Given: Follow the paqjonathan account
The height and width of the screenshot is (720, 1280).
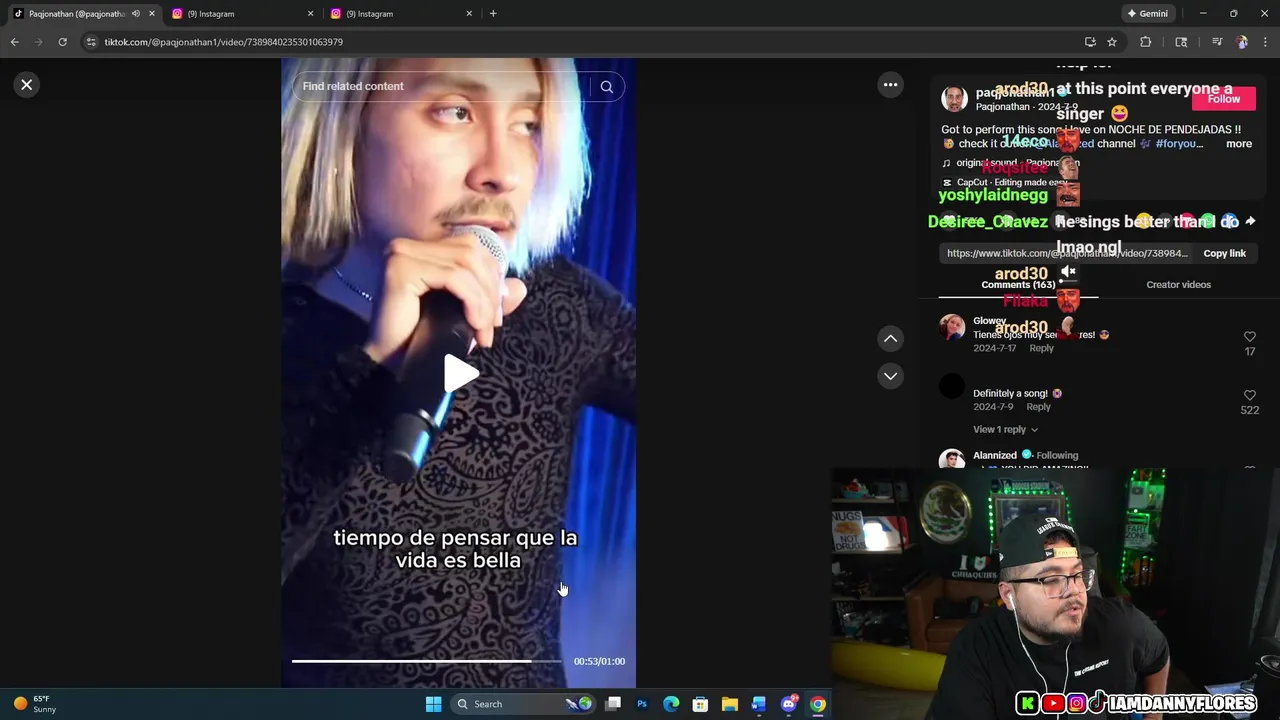Looking at the screenshot, I should (1223, 99).
